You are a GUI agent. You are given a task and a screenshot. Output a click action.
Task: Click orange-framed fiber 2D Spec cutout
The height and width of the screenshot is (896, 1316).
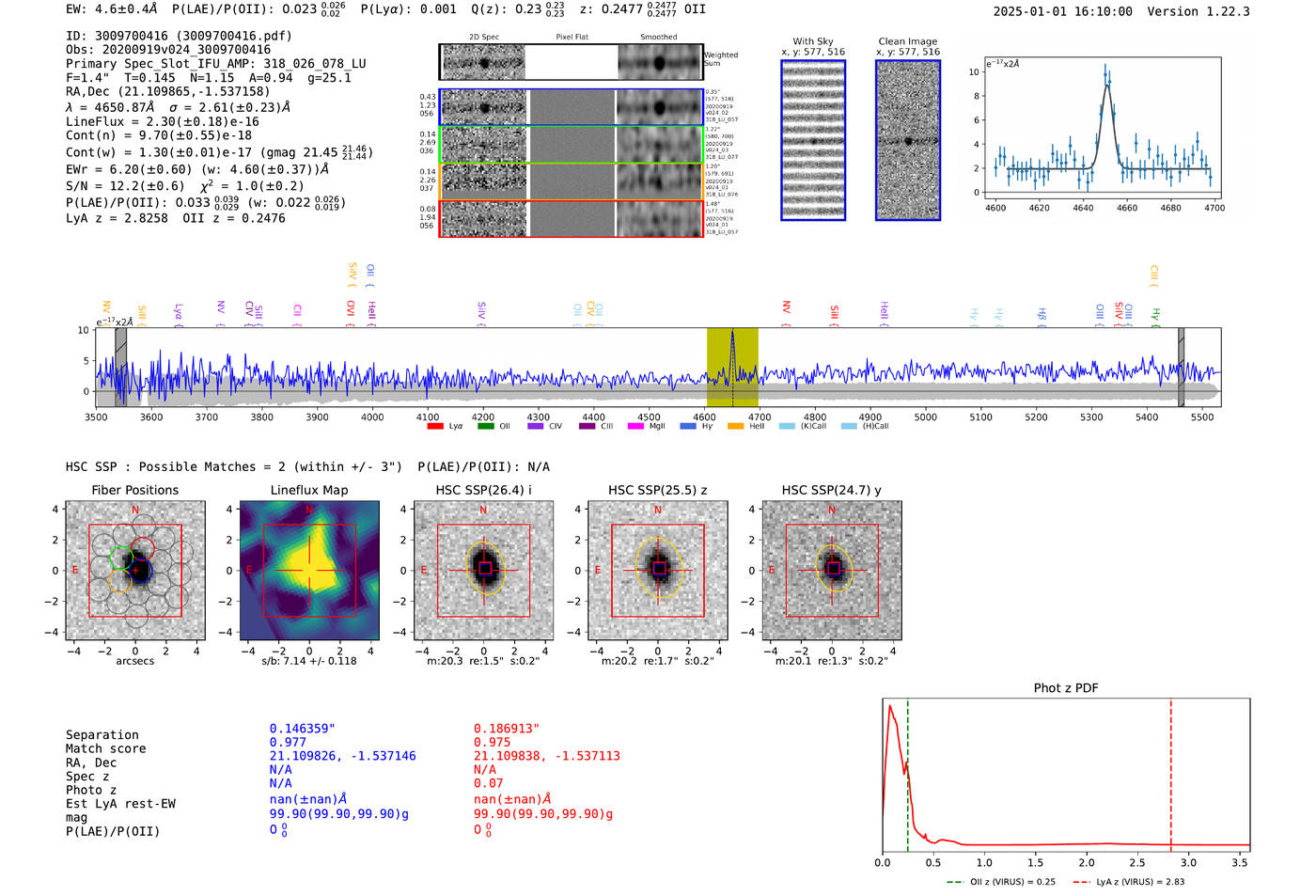coord(484,181)
